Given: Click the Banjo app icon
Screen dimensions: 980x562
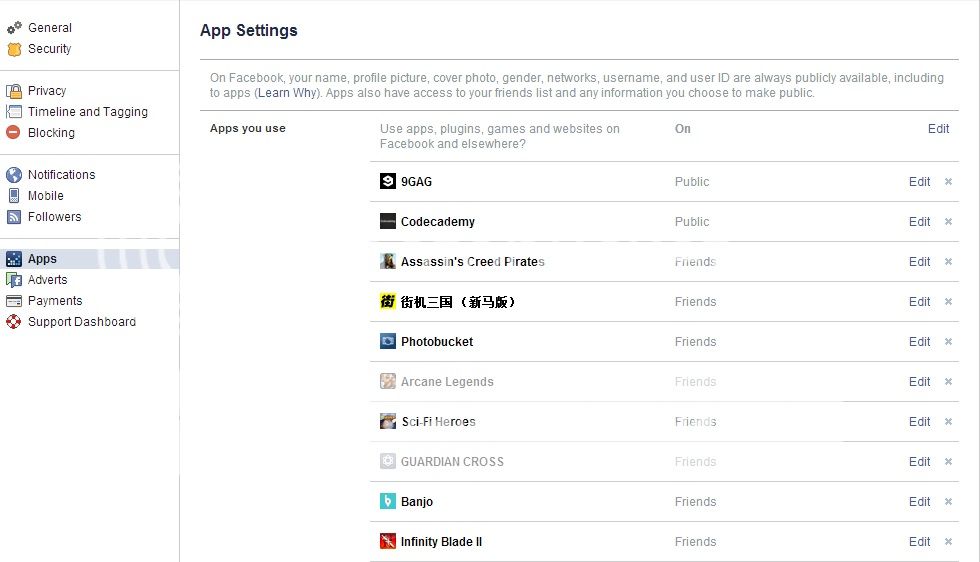Looking at the screenshot, I should click(388, 501).
